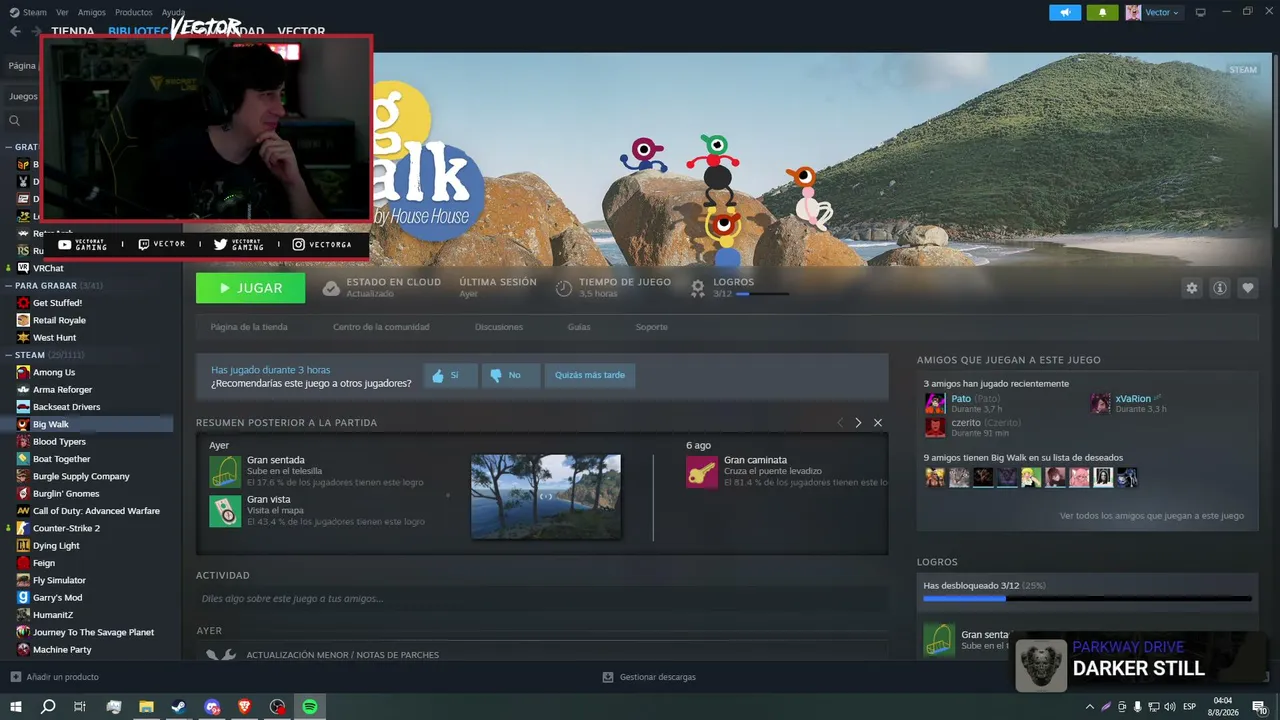Open Gran sentada achievement icon
The width and height of the screenshot is (1280, 720).
click(x=225, y=472)
